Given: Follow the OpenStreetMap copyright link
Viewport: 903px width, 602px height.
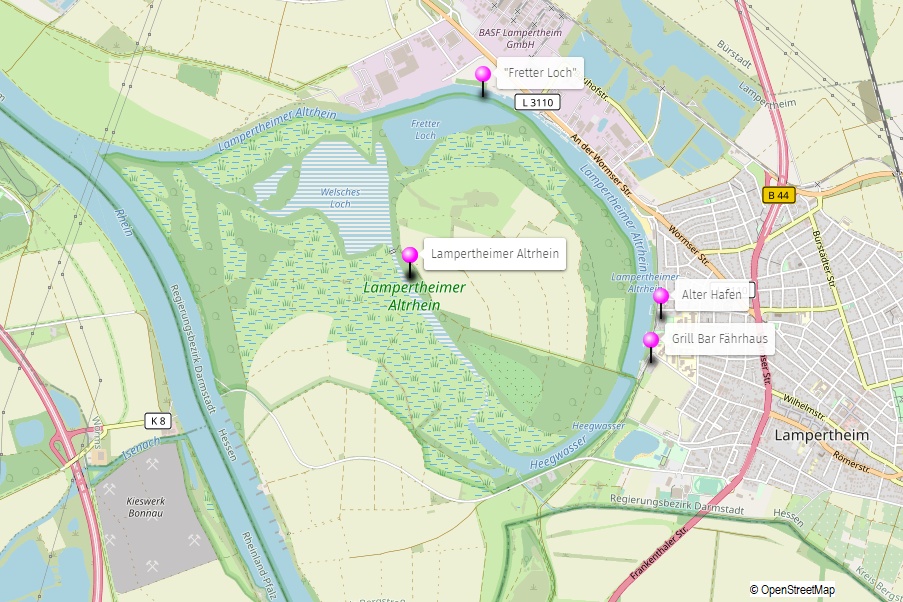Looking at the screenshot, I should click(797, 590).
